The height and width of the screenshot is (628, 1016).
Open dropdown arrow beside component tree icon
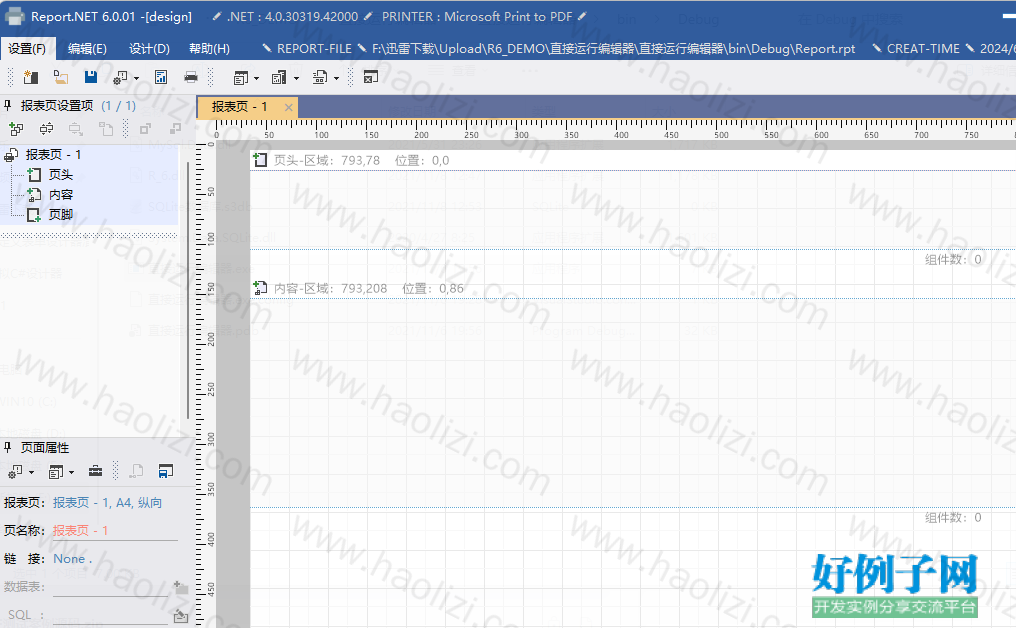[x=336, y=78]
